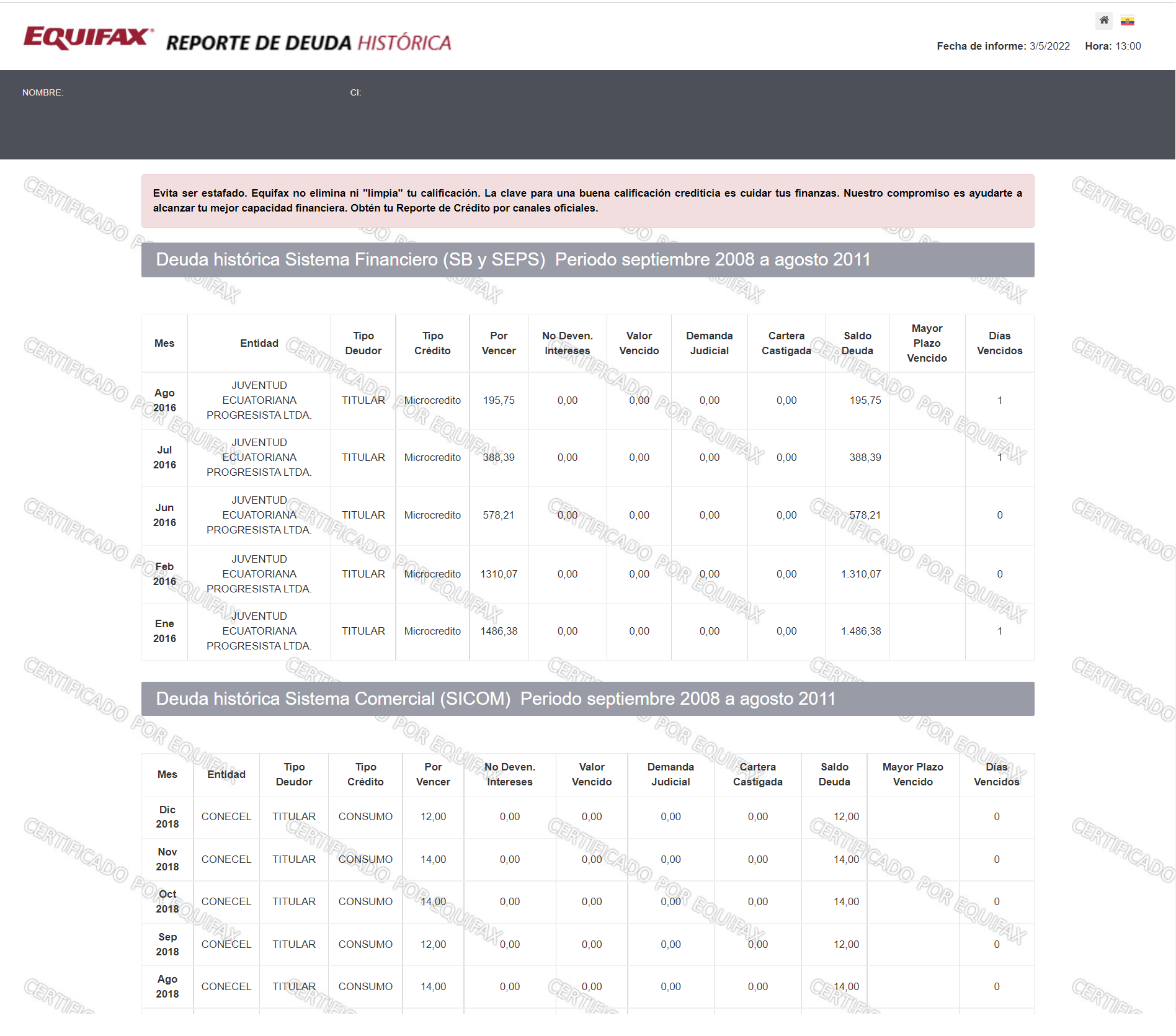Click the 'Días Vencidos' header in the Financiero table
The height and width of the screenshot is (1036, 1176).
coord(999,343)
